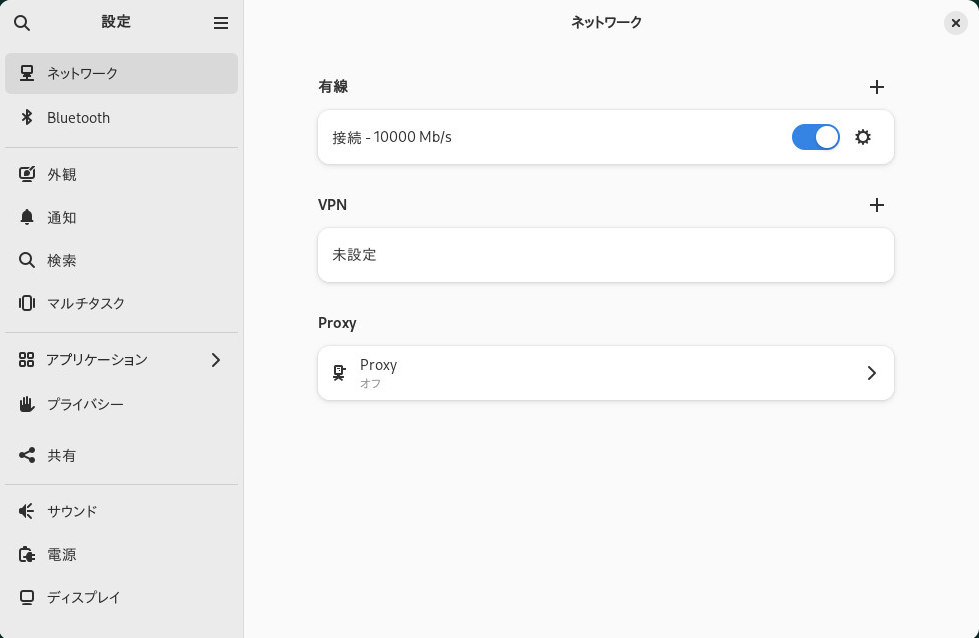Click the 通知 bell icon
979x638 pixels.
27,217
